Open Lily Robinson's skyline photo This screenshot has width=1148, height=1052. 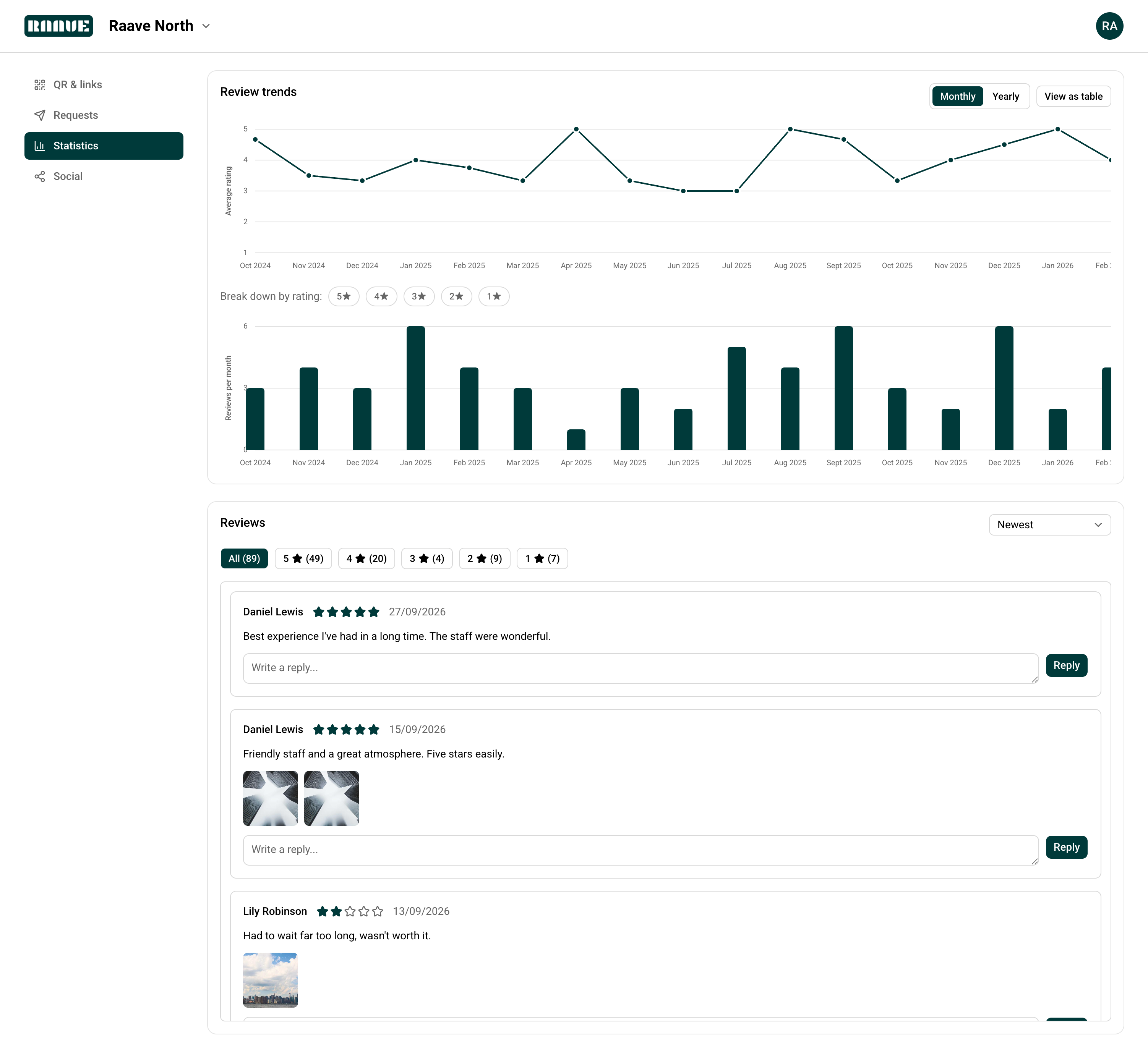click(271, 980)
